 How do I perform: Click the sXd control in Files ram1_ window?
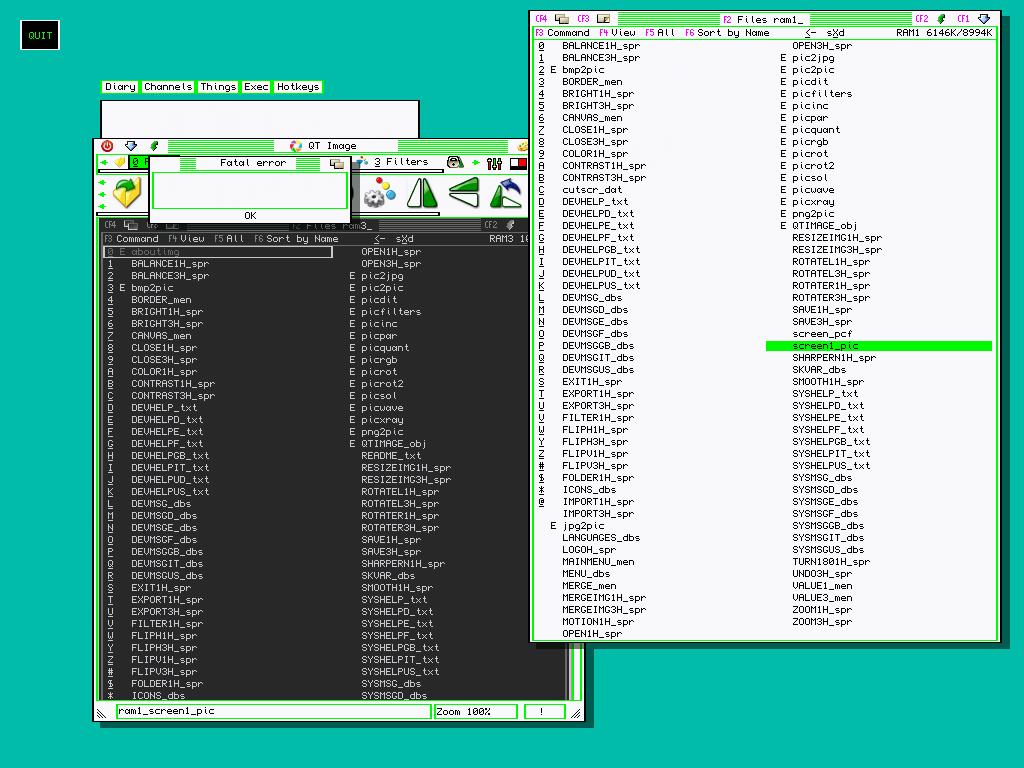click(x=835, y=33)
